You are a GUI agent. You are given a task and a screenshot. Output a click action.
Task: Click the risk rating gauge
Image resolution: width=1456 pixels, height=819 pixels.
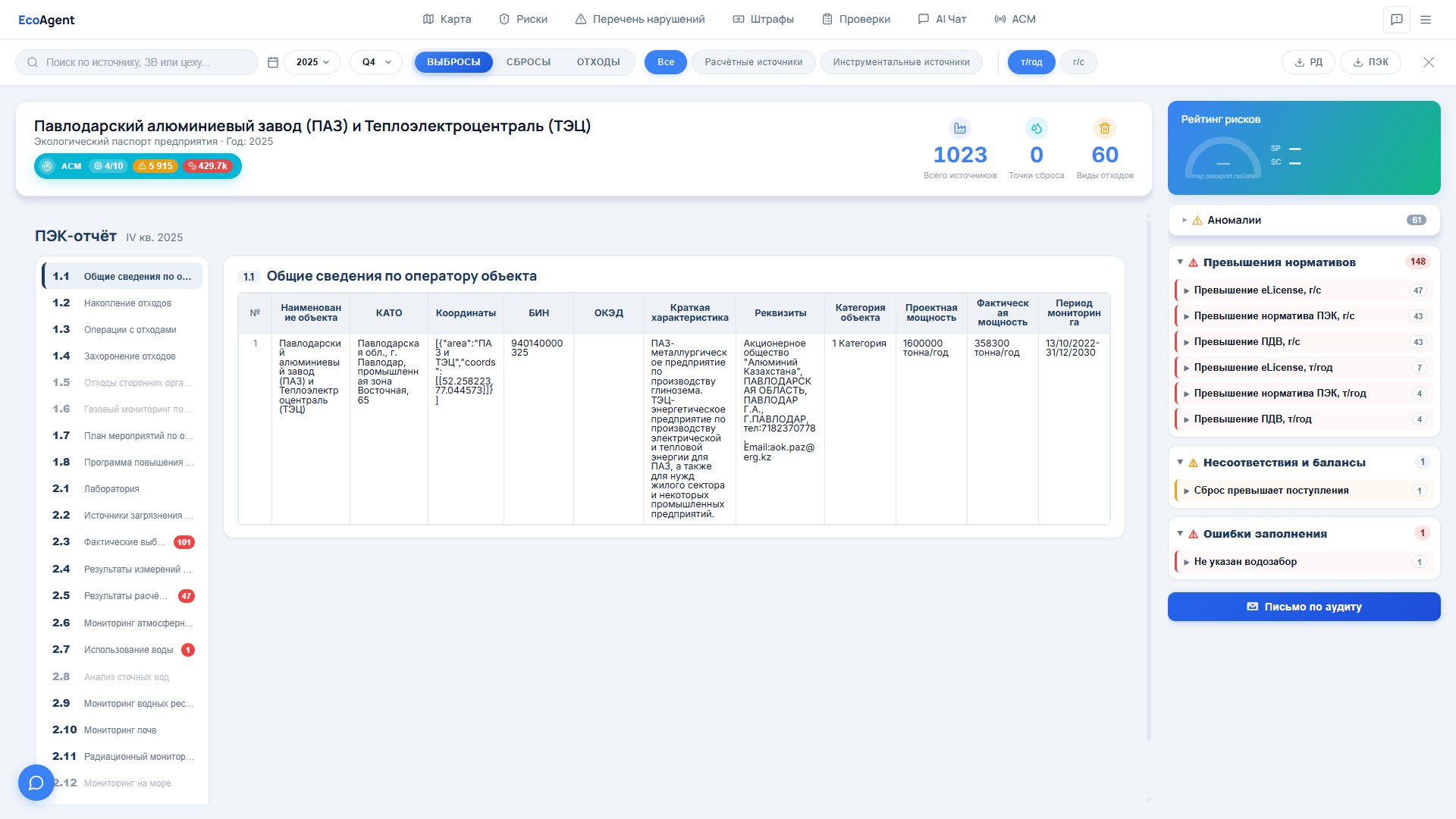tap(1223, 158)
